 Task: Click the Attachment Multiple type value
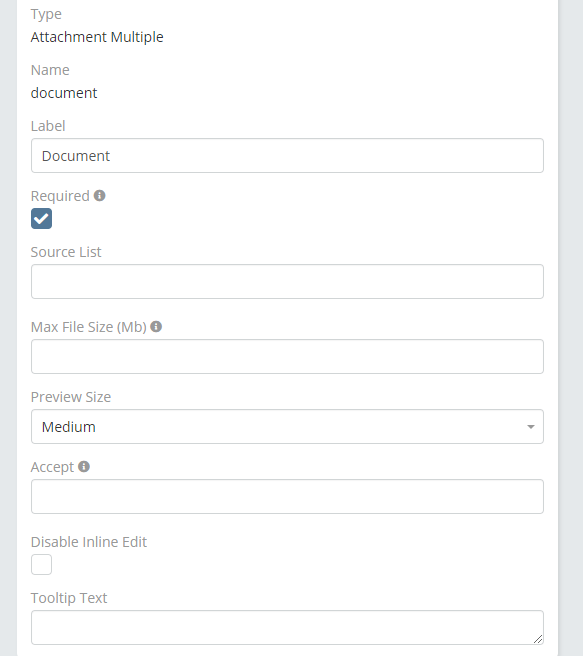[97, 37]
